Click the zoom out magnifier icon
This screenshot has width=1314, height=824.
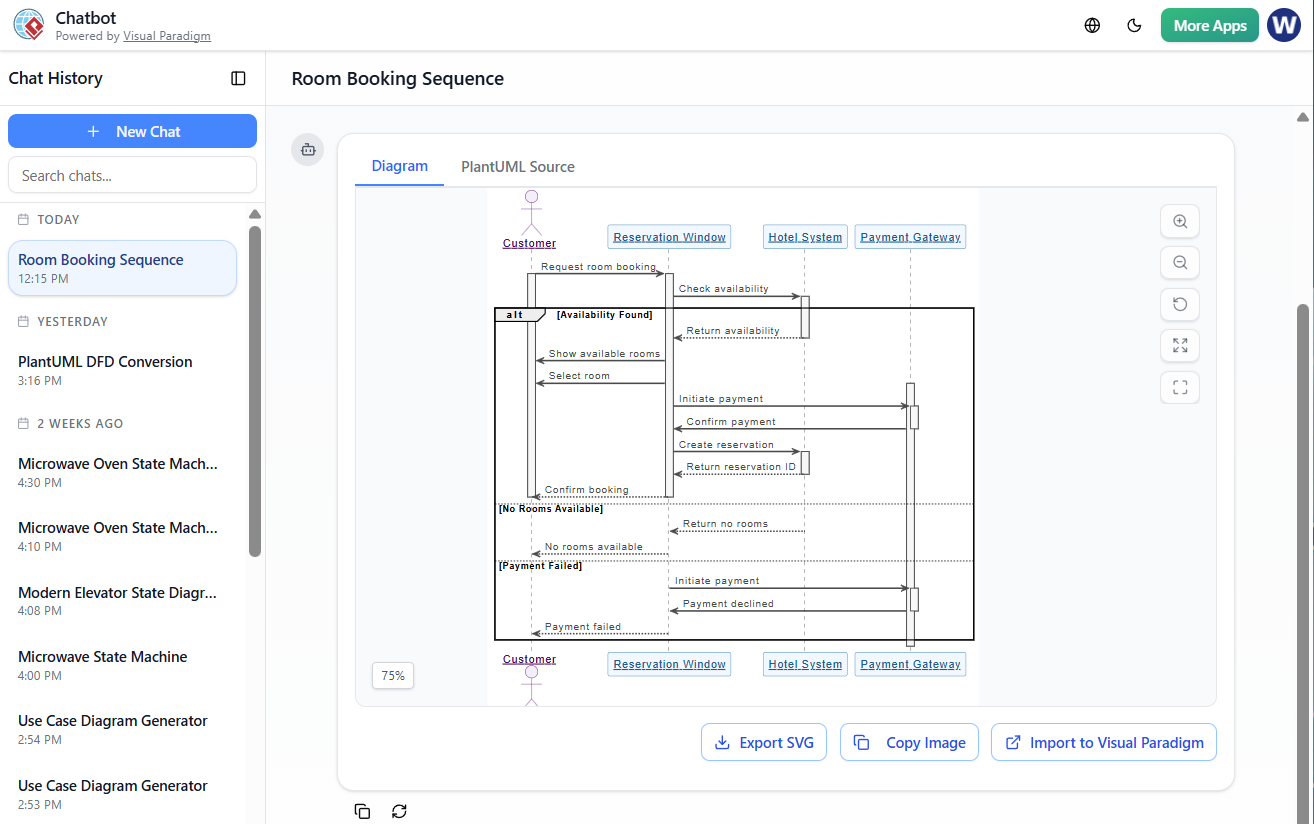coord(1180,262)
